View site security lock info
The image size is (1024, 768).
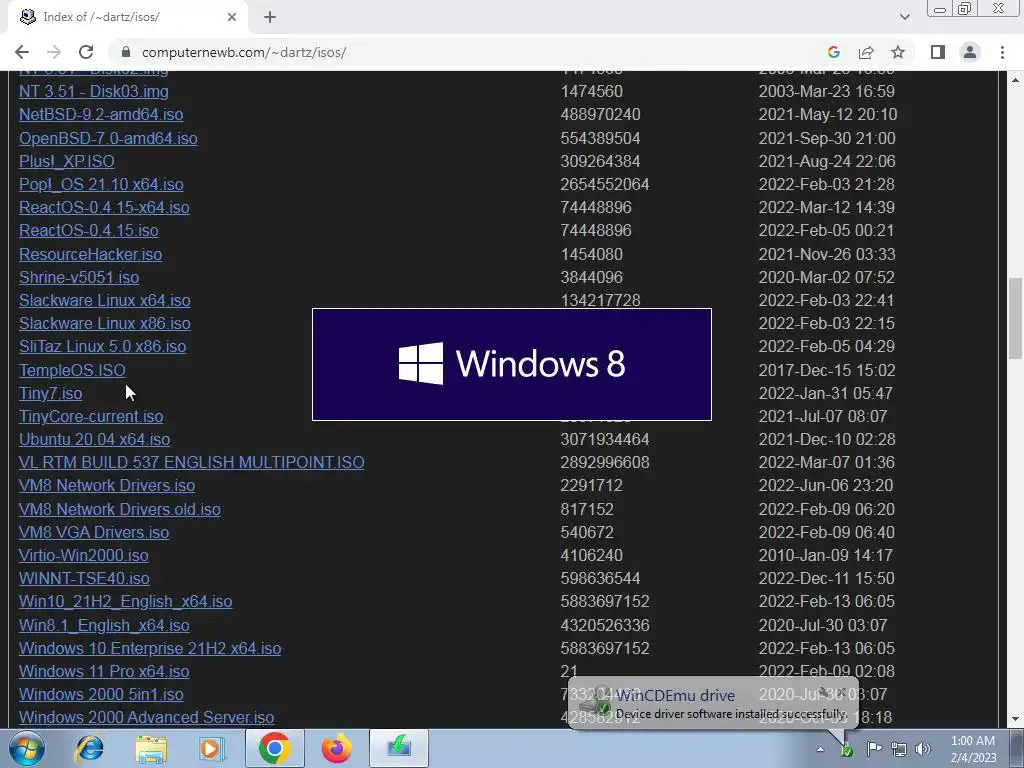coord(126,52)
